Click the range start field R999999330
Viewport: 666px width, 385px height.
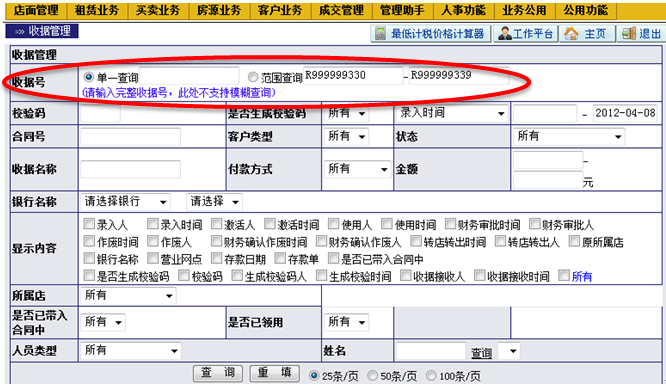[x=353, y=76]
